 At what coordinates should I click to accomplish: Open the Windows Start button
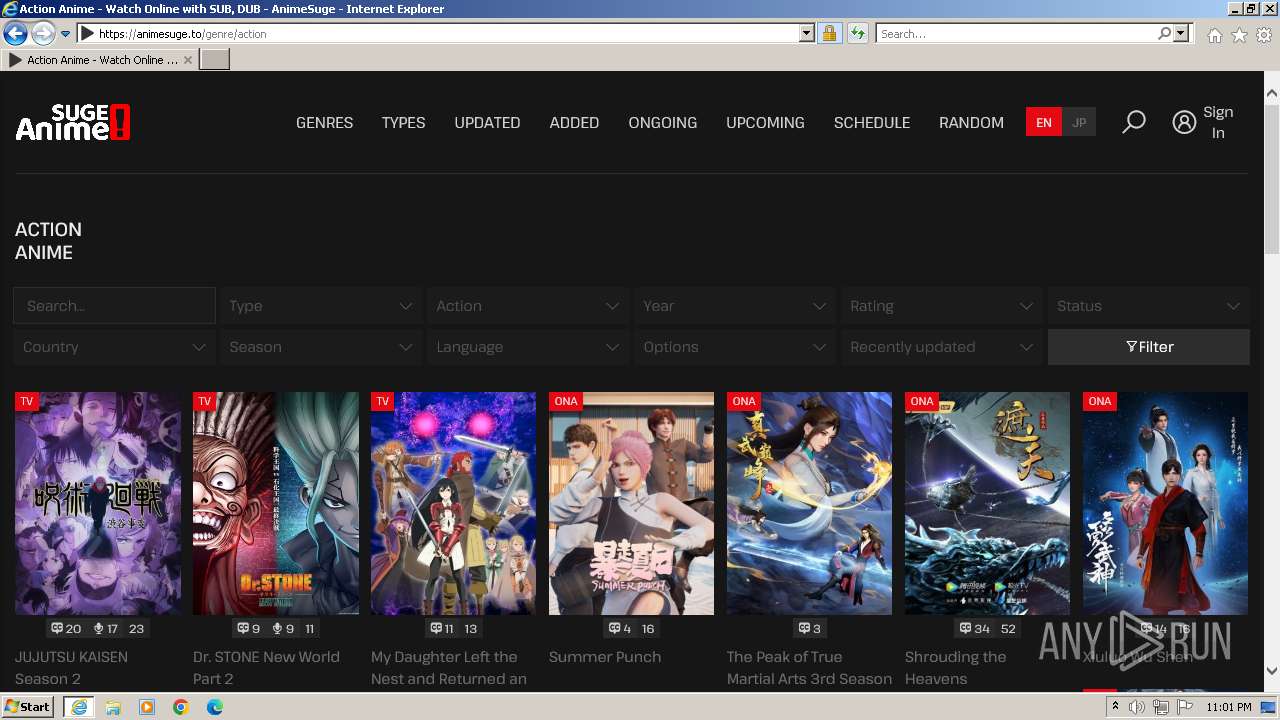[27, 707]
